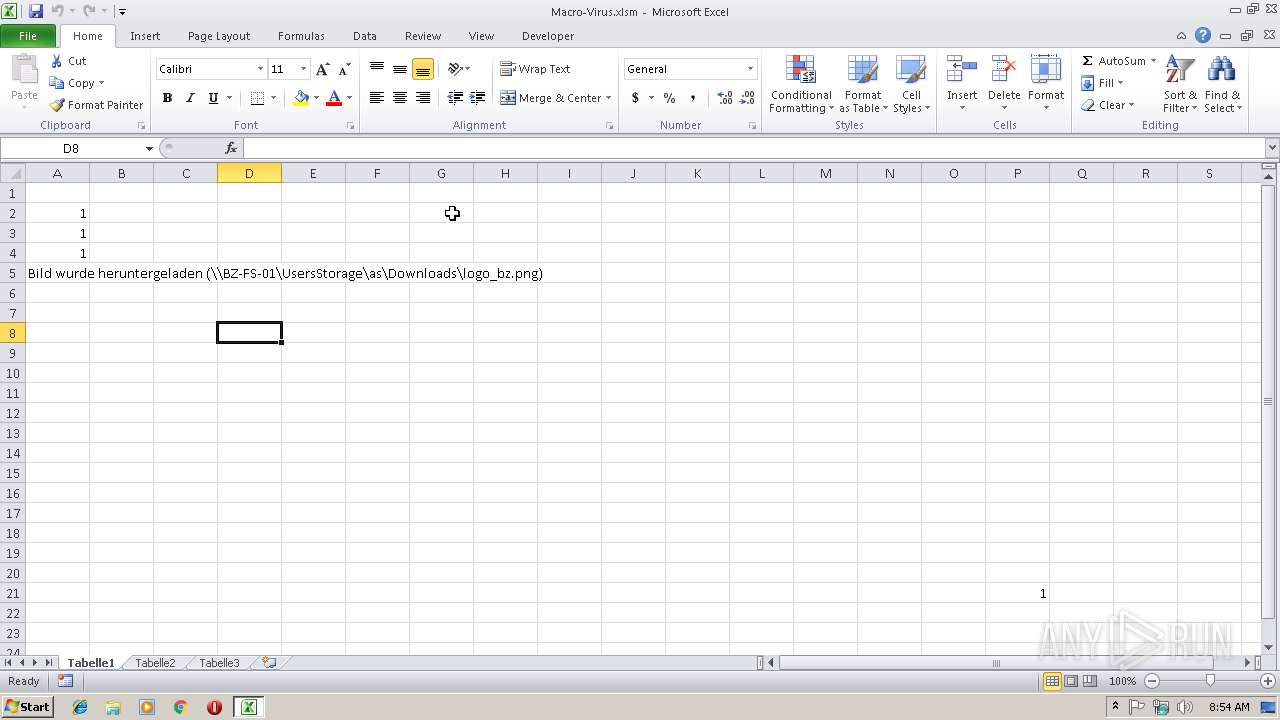This screenshot has height=720, width=1280.
Task: Open the Name Box dropdown arrow
Action: tap(149, 148)
